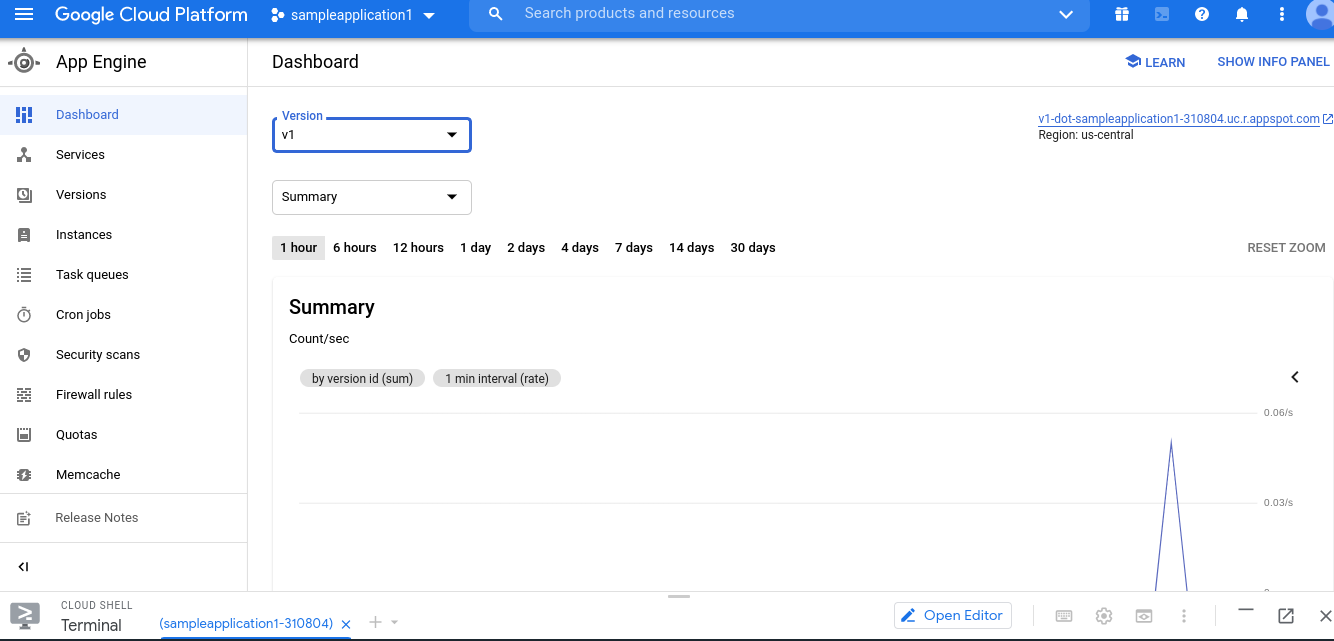
Task: Click the Security scans shield icon
Action: click(x=24, y=355)
